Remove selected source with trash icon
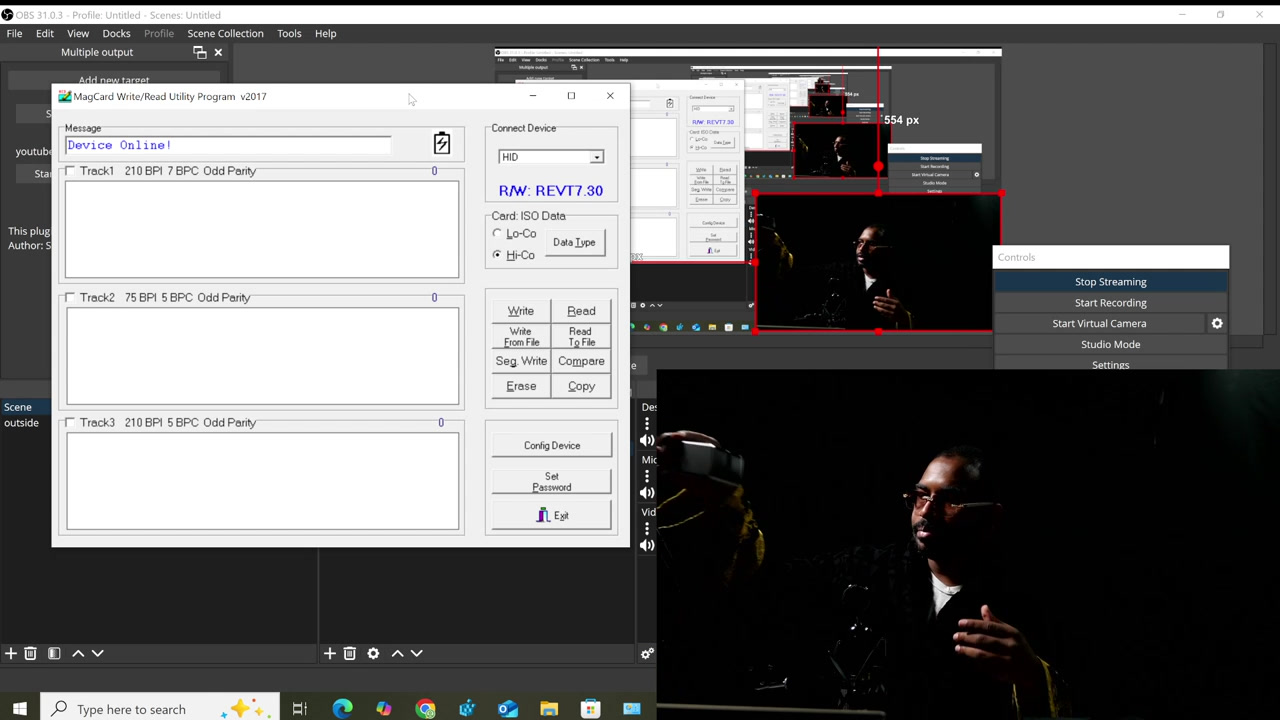The height and width of the screenshot is (720, 1280). click(350, 653)
